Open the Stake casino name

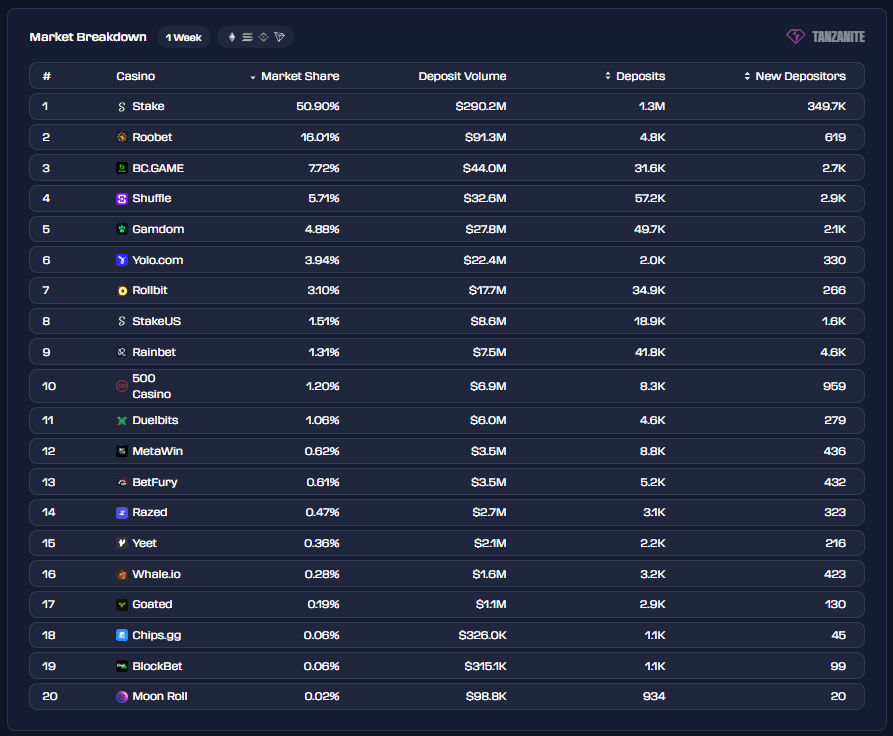(148, 107)
